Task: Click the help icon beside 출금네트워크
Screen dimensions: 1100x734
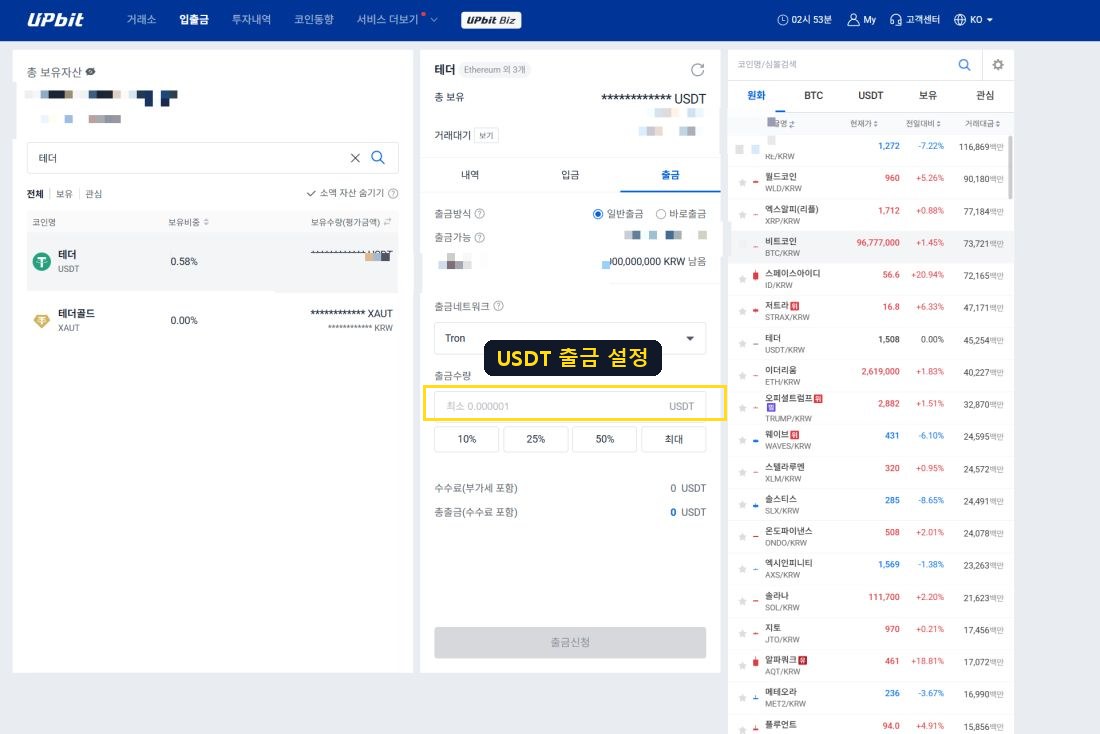Action: click(x=498, y=306)
